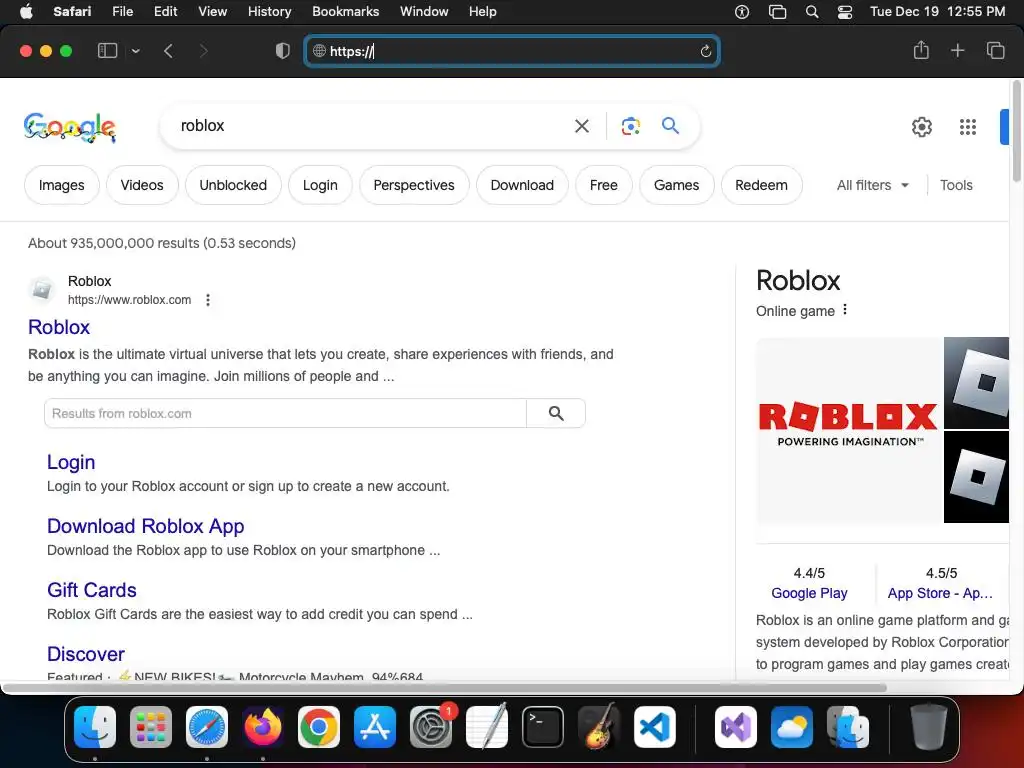Open Terminal from the Dock
This screenshot has height=768, width=1024.
(543, 726)
